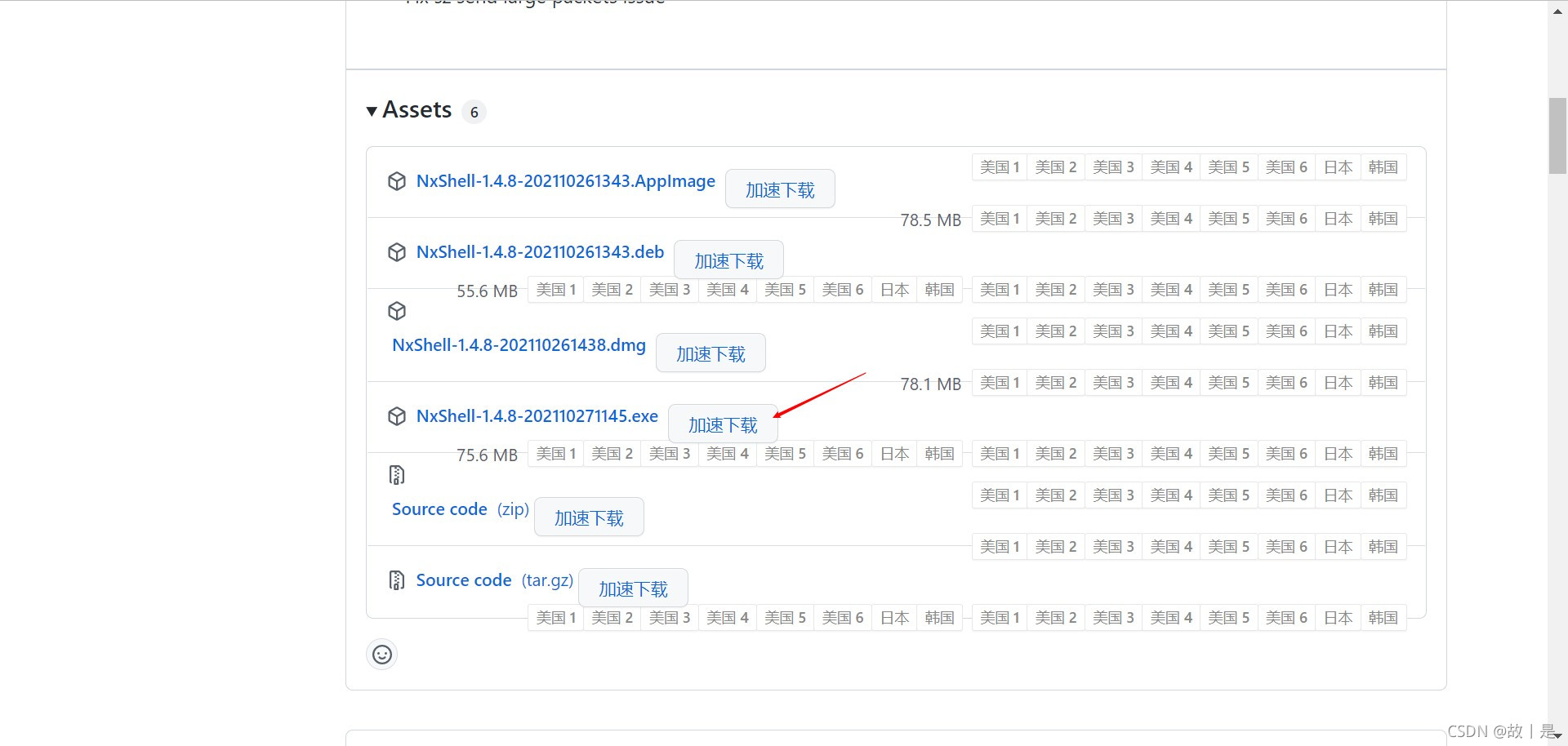Select 美国 2 mirror in the 78.5 MB row
The image size is (1568, 746).
[x=1056, y=219]
